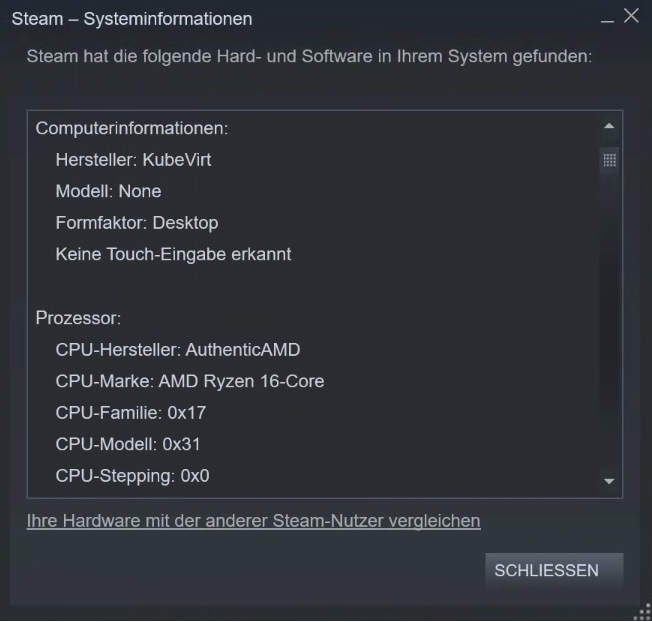Click the SCHLIESSEN button
This screenshot has width=652, height=622.
[x=554, y=570]
